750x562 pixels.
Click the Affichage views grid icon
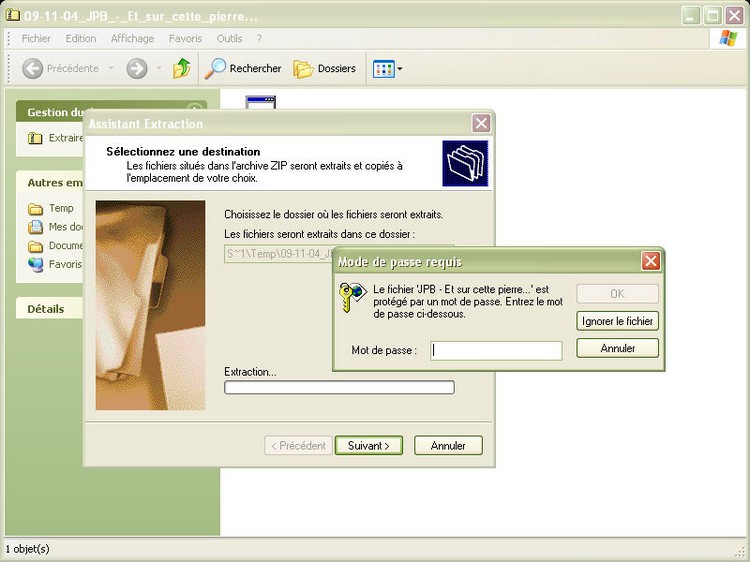coord(382,69)
